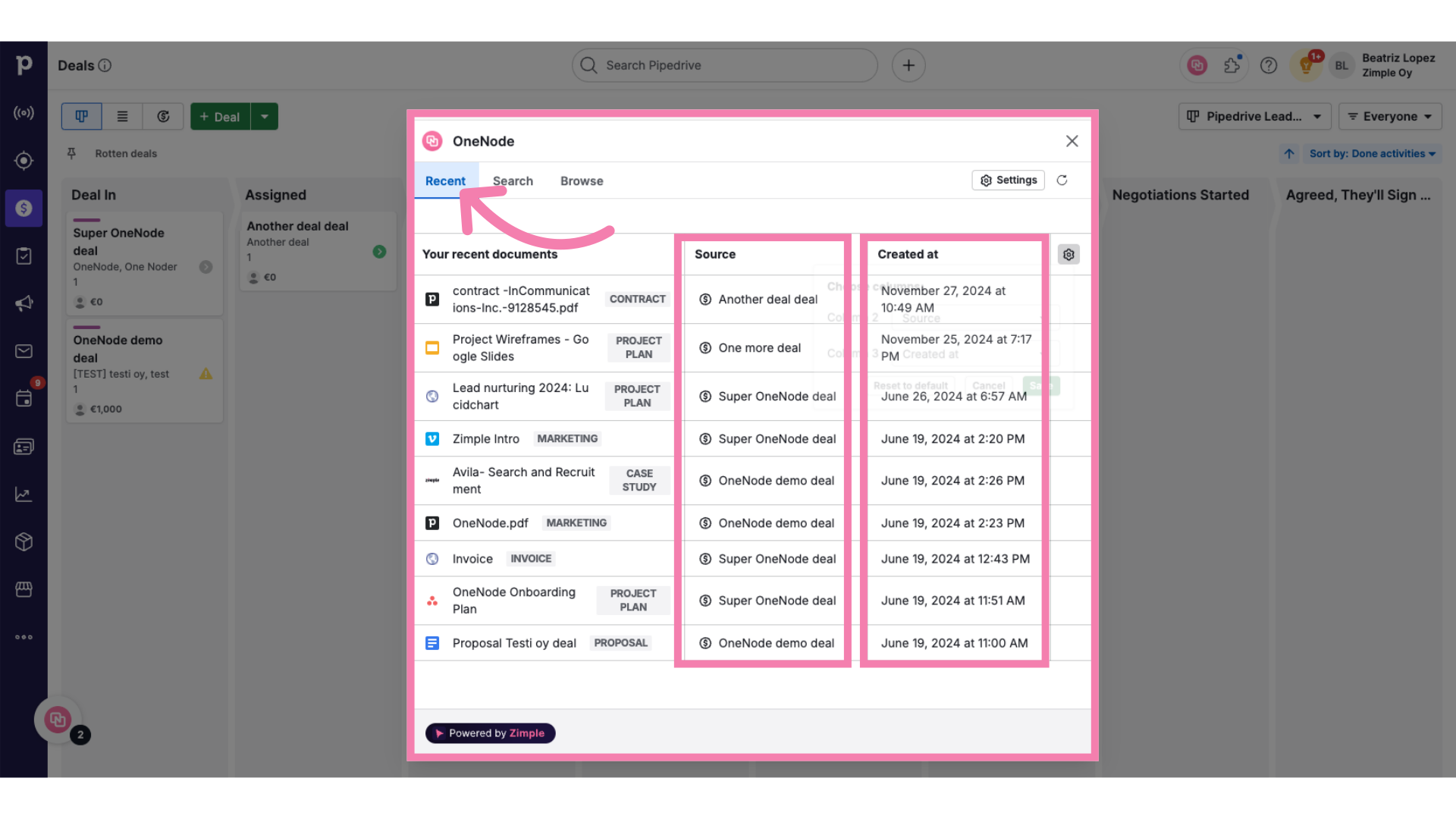Viewport: 1456px width, 819px height.
Task: Click 'One more deal' source link
Action: (759, 348)
